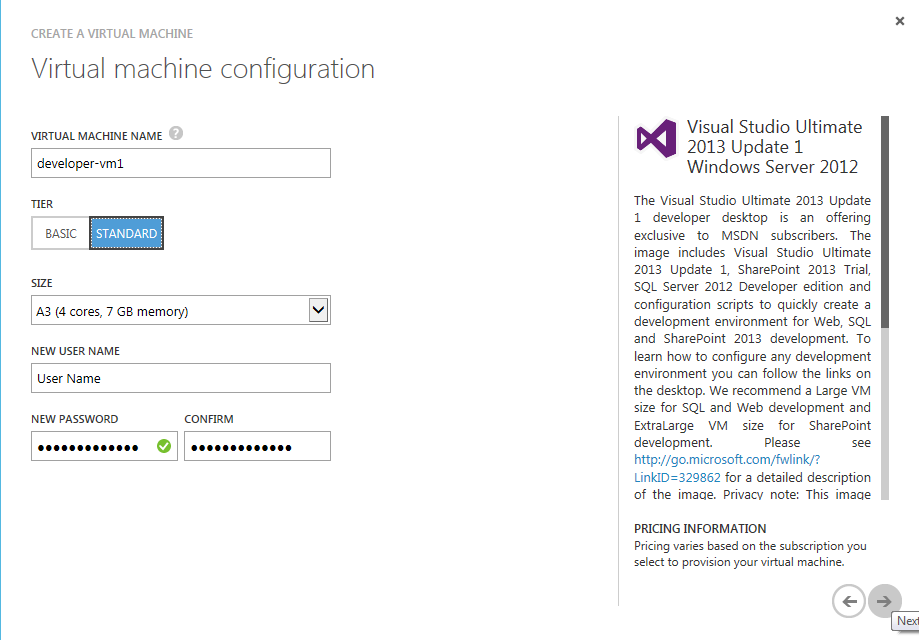Focus the New User Name field
Viewport: 919px width, 640px height.
click(181, 378)
